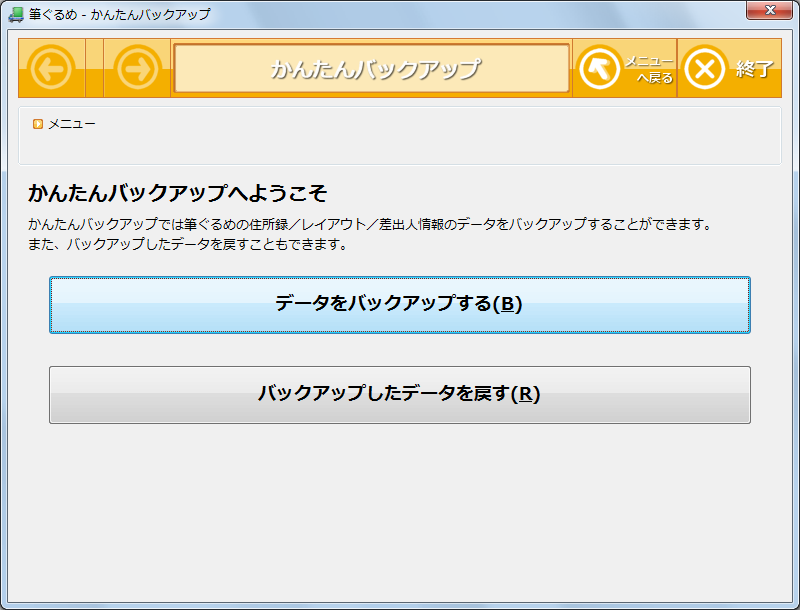The image size is (800, 610).
Task: Click the かんたんバックアップ title banner
Action: point(371,68)
